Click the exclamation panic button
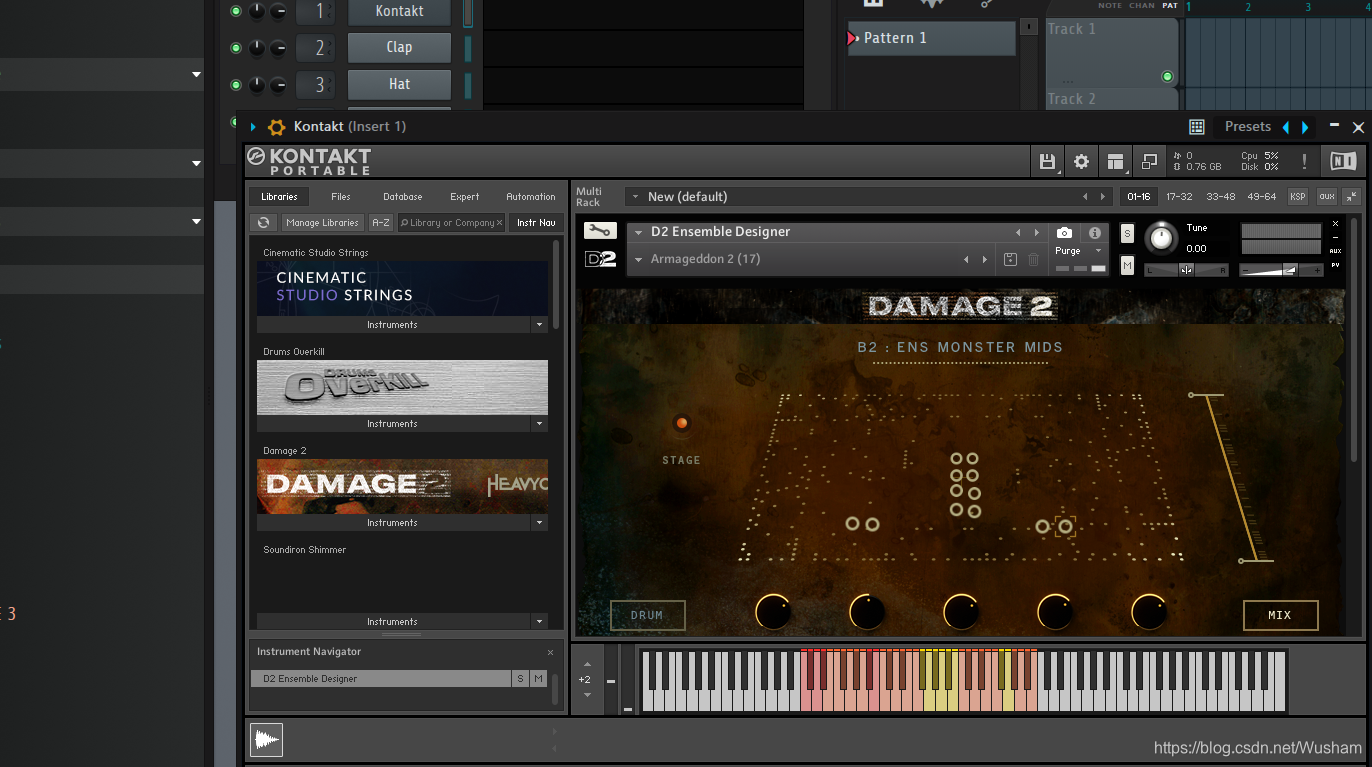Screen dimensions: 1372x767 click(1304, 161)
